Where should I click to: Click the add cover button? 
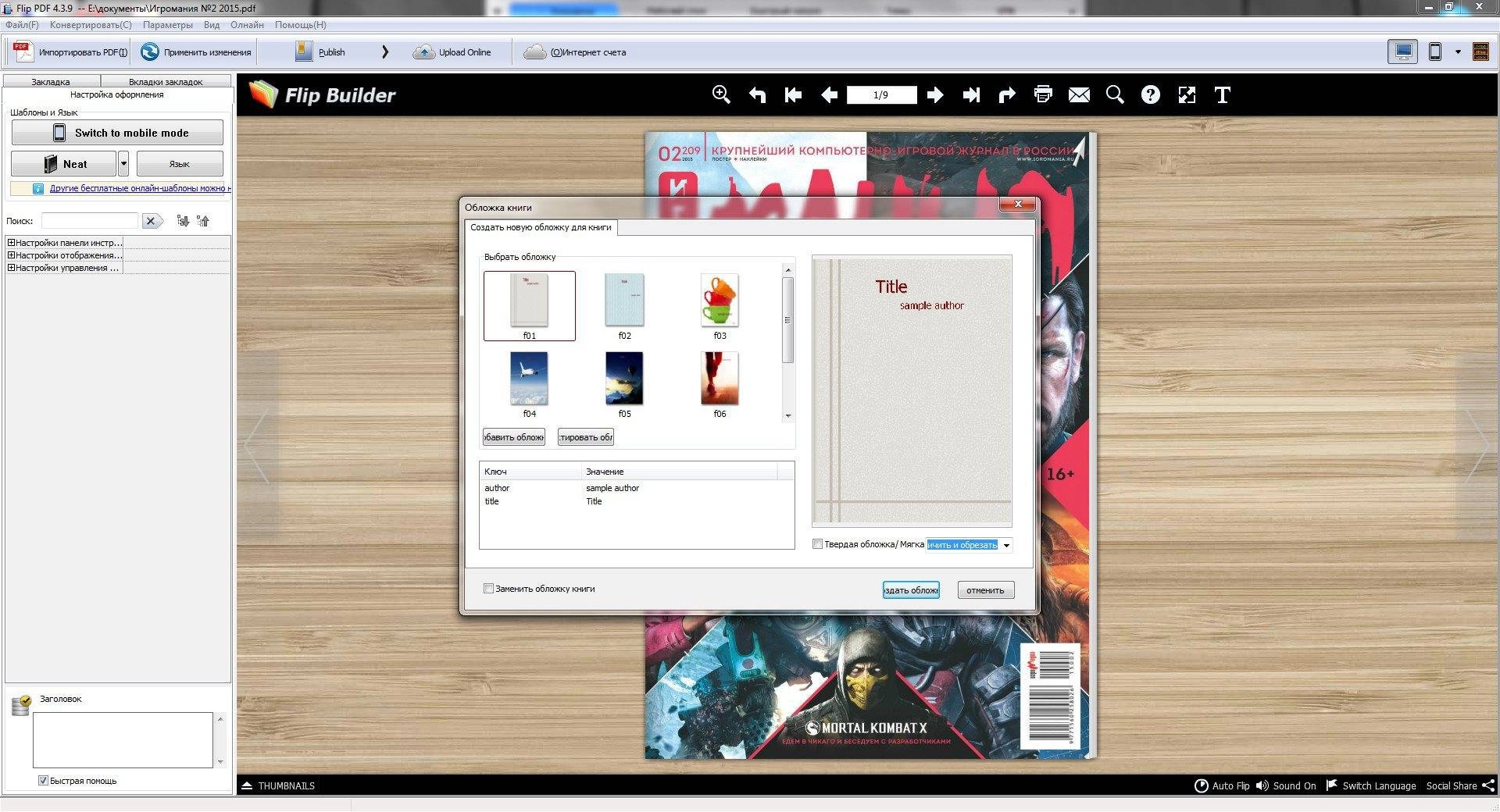pyautogui.click(x=513, y=437)
